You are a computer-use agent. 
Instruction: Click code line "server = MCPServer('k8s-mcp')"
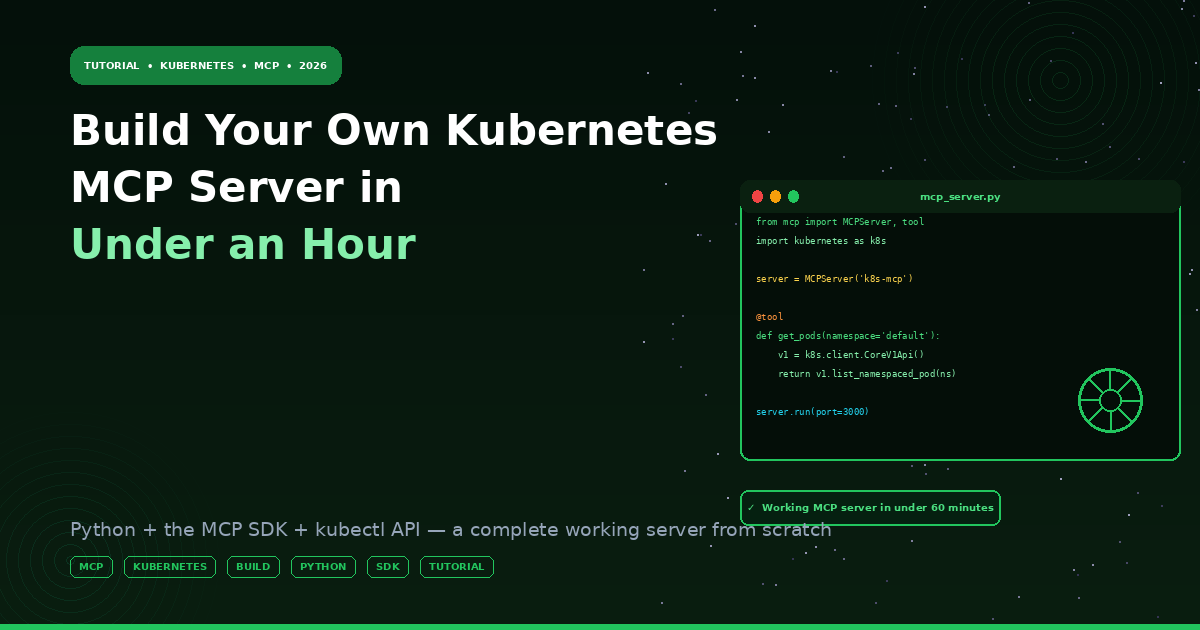point(834,279)
